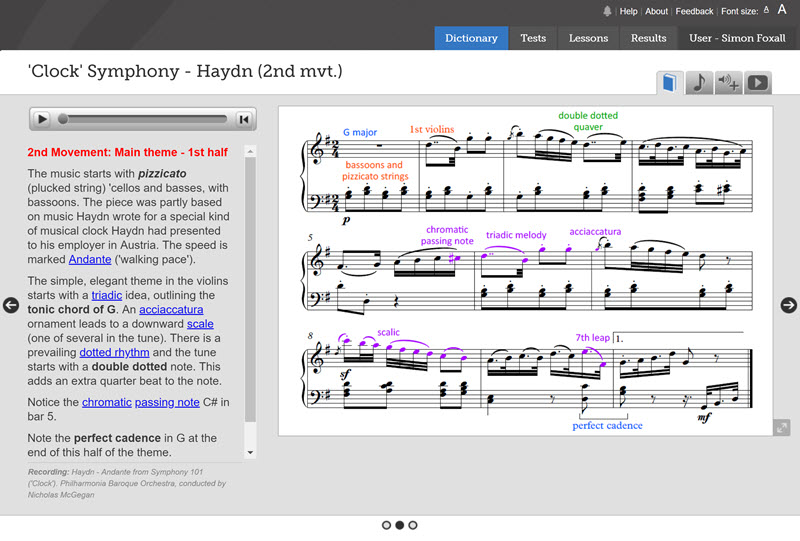Click the purple 'acciaccatura' score annotation
Screen dimensions: 800x541
(595, 231)
